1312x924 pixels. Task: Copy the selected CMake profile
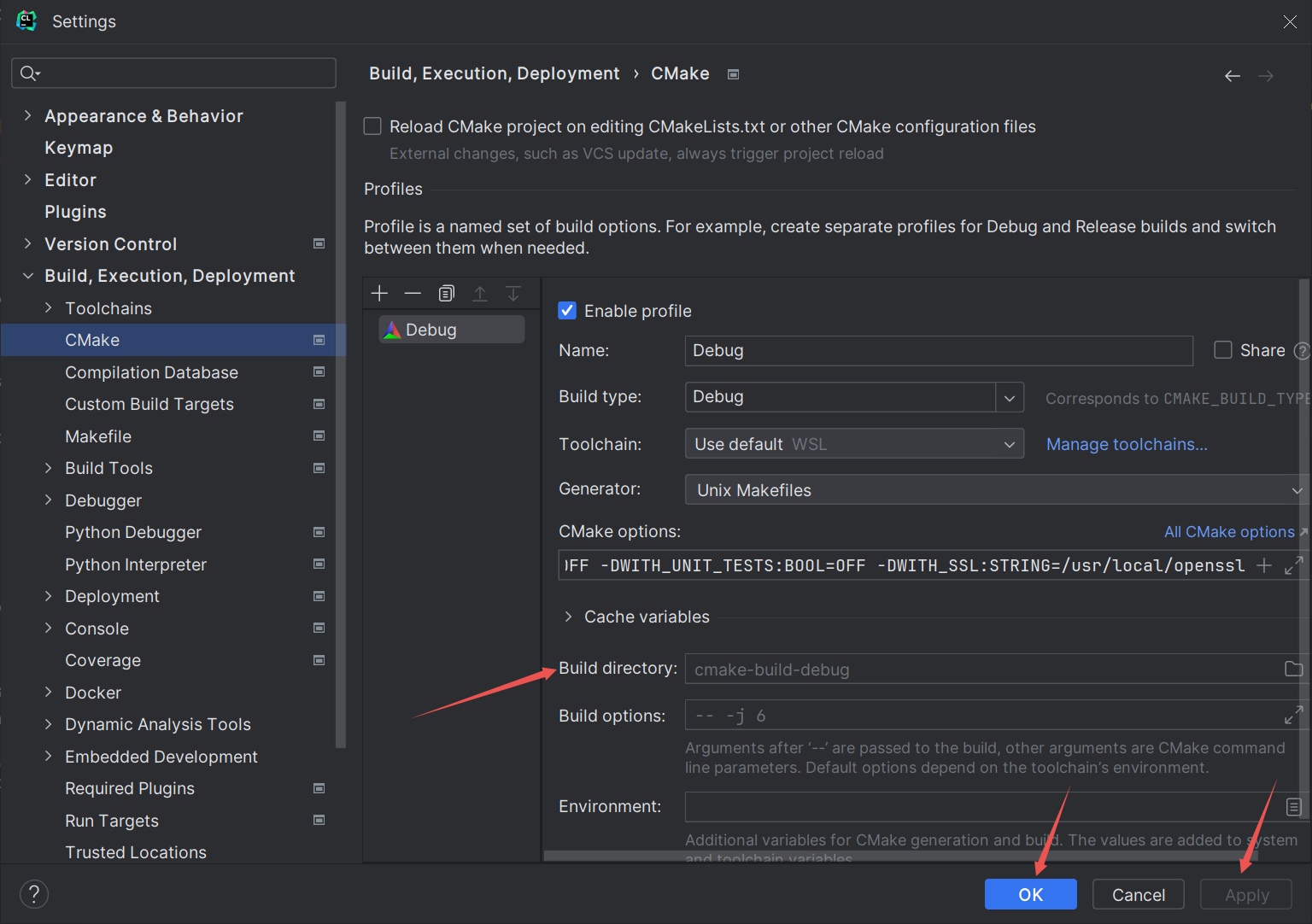point(446,294)
